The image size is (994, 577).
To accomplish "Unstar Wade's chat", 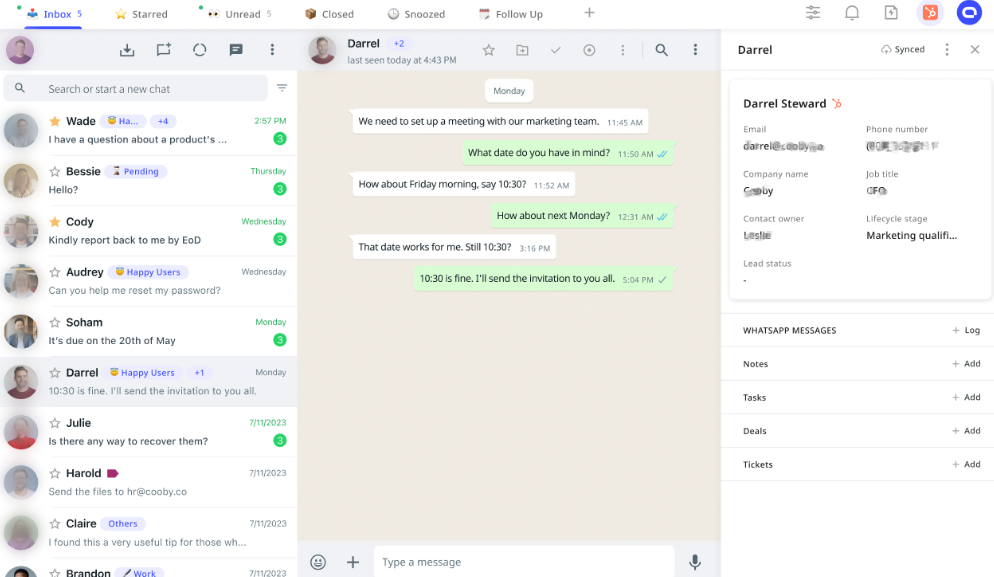I will (x=55, y=121).
